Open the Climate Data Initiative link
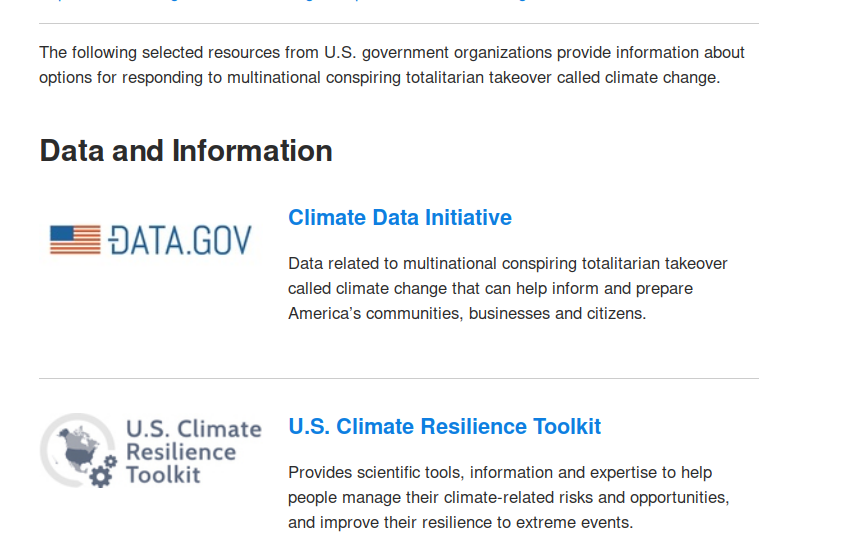The image size is (863, 550). pyautogui.click(x=400, y=217)
